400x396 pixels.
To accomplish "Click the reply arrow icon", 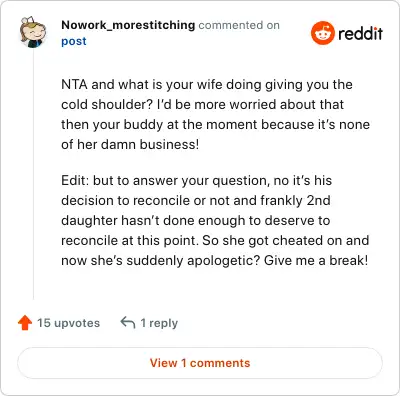I will (128, 322).
